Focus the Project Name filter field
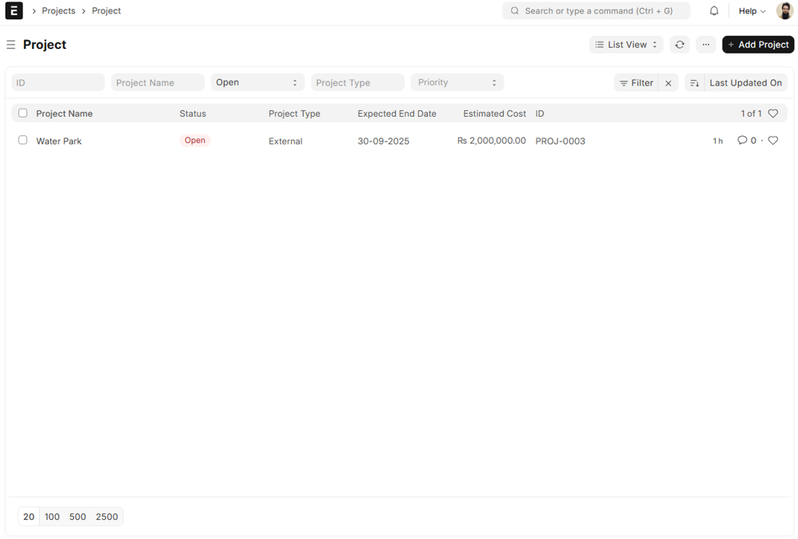Viewport: 798px width, 539px height. [157, 83]
